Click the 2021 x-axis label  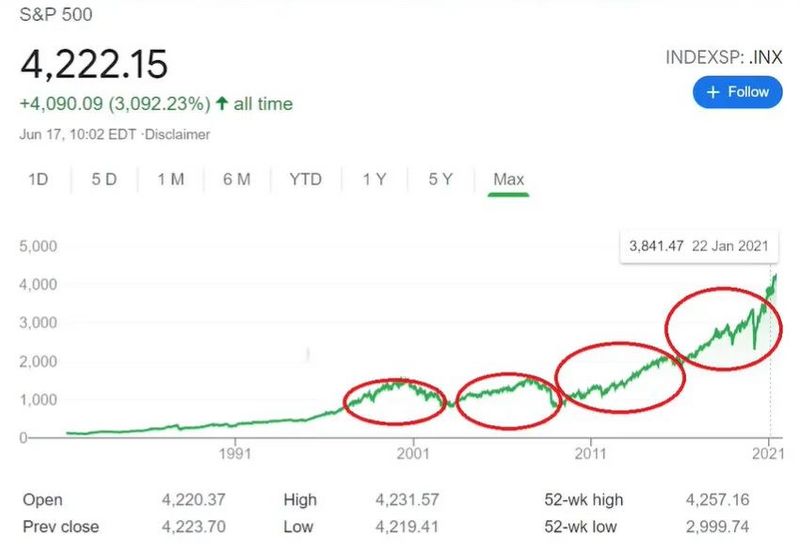click(768, 453)
